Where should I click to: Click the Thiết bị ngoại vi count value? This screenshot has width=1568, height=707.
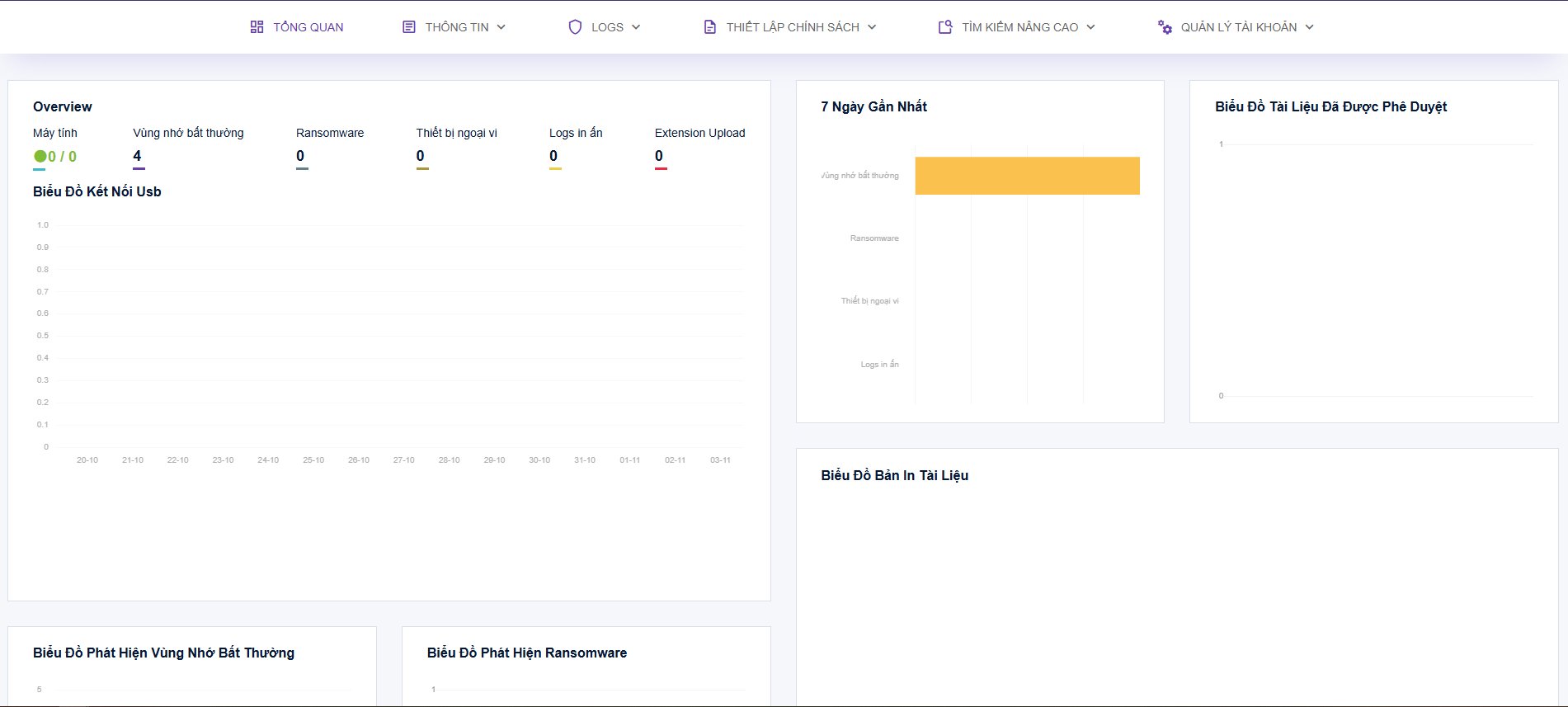click(x=420, y=156)
